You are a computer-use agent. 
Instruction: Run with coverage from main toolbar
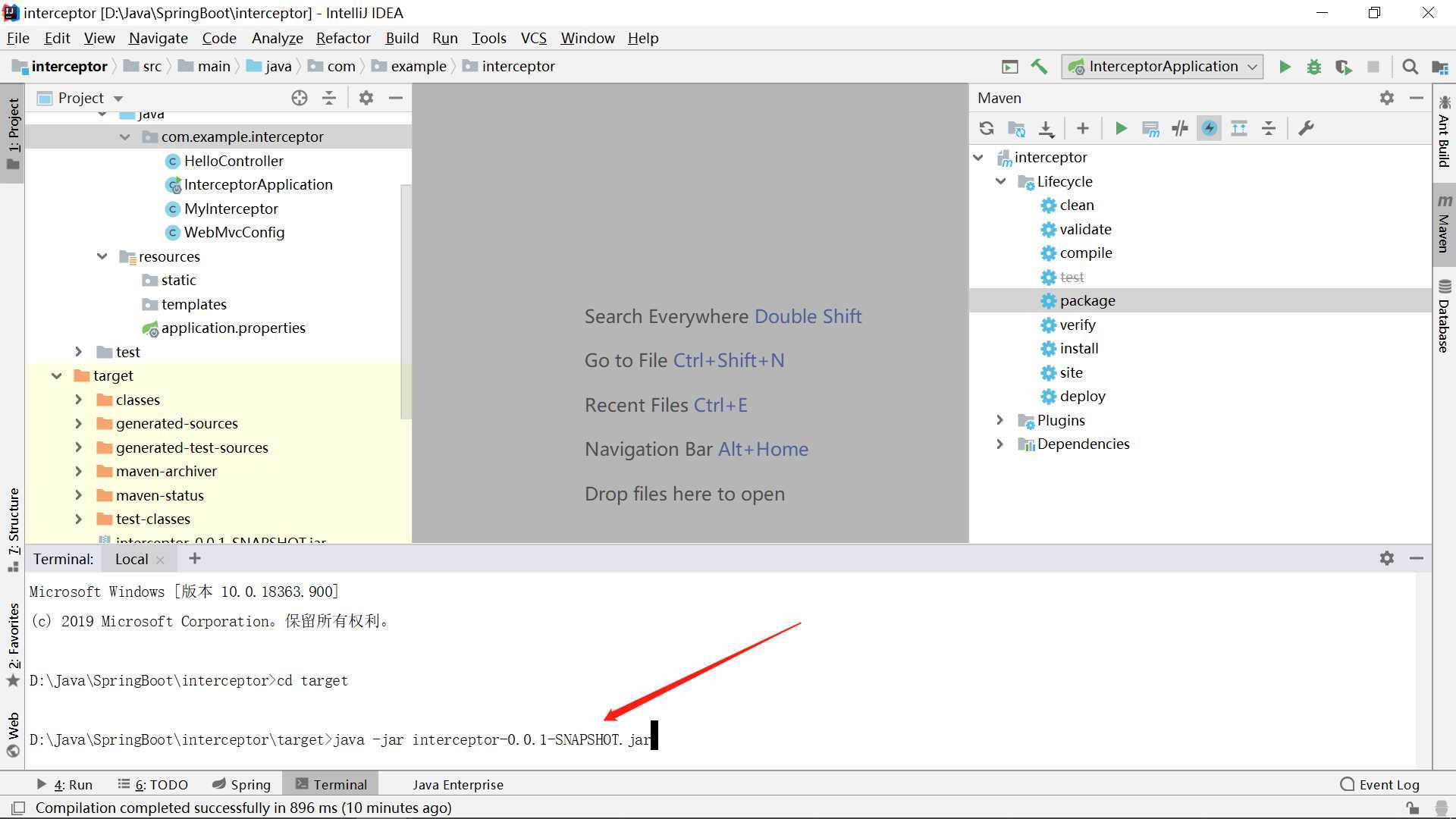(1344, 67)
